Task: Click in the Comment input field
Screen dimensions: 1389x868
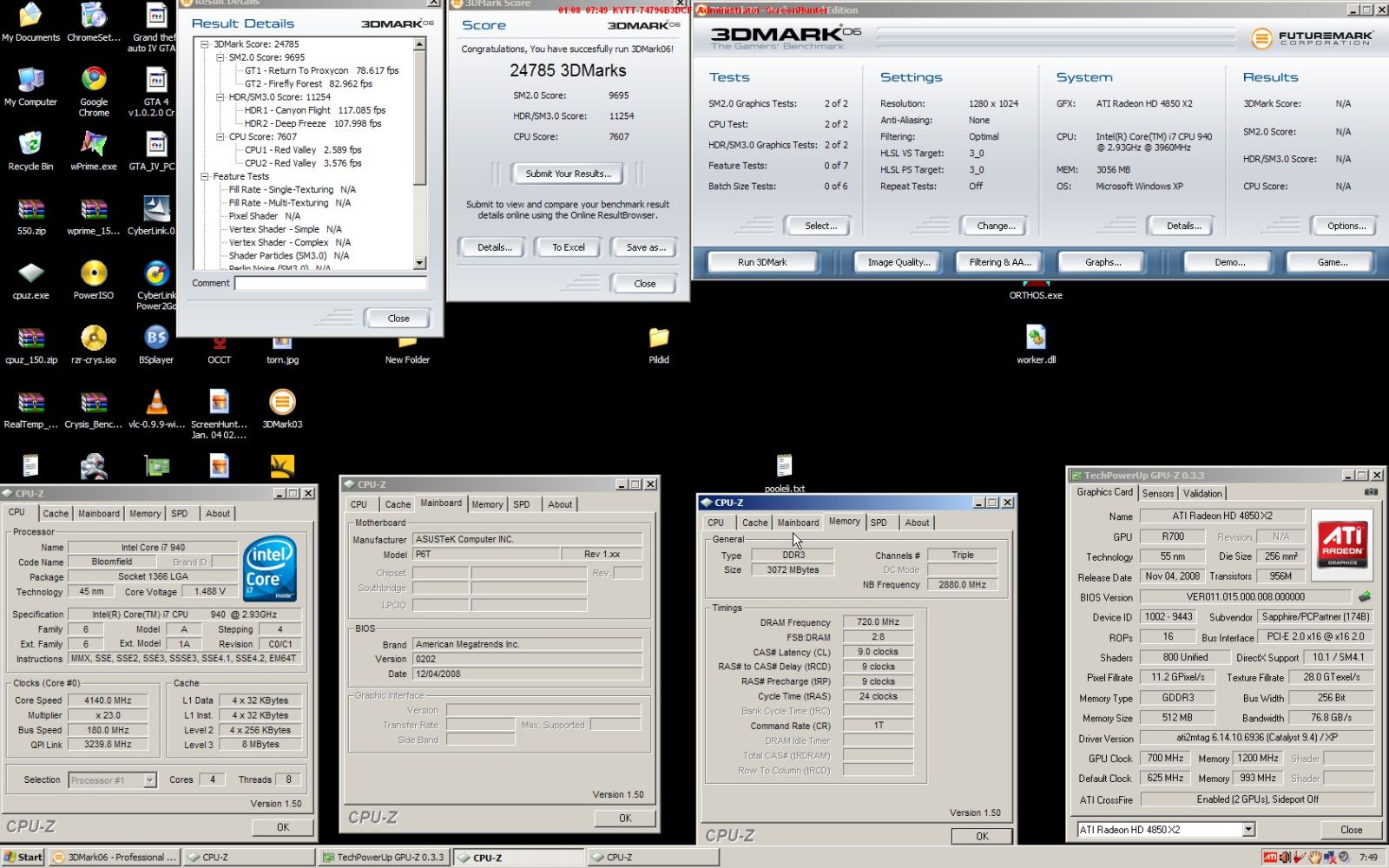Action: [x=331, y=283]
